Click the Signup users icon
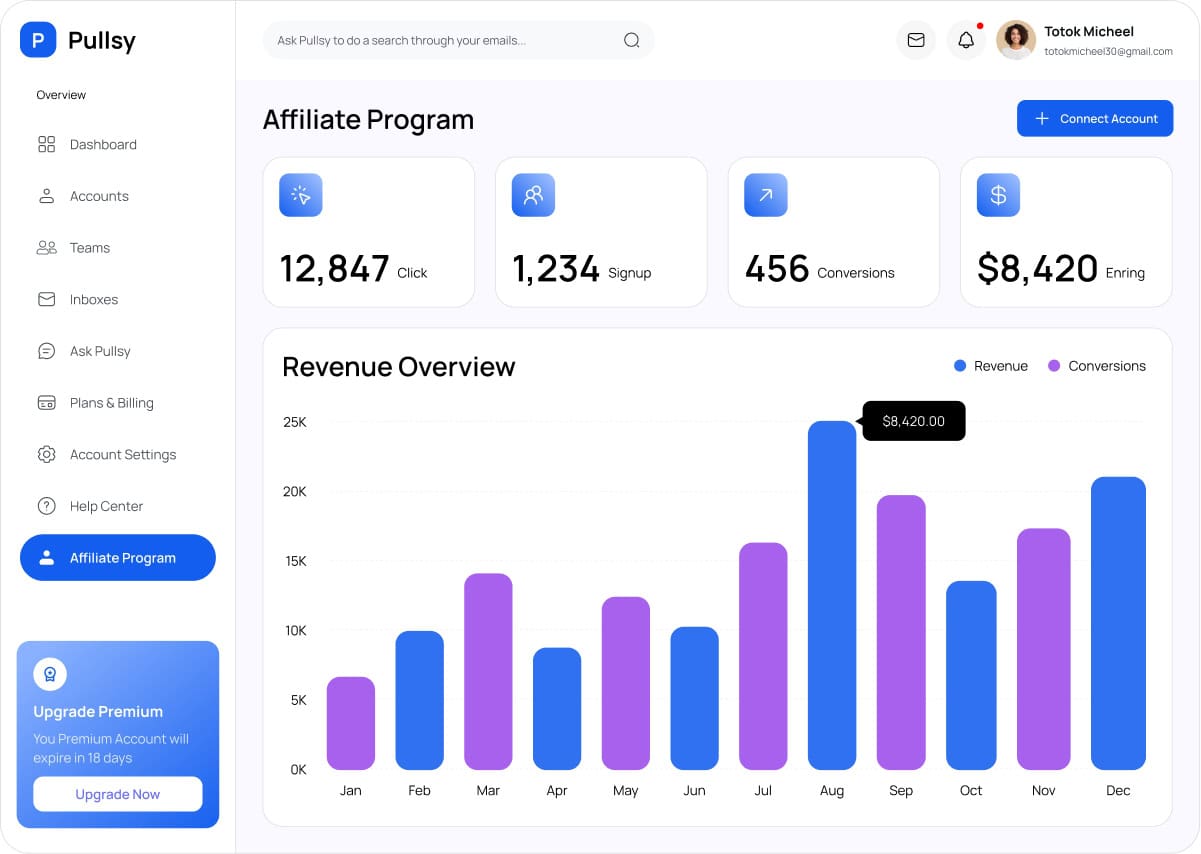The width and height of the screenshot is (1201, 854). (x=533, y=195)
